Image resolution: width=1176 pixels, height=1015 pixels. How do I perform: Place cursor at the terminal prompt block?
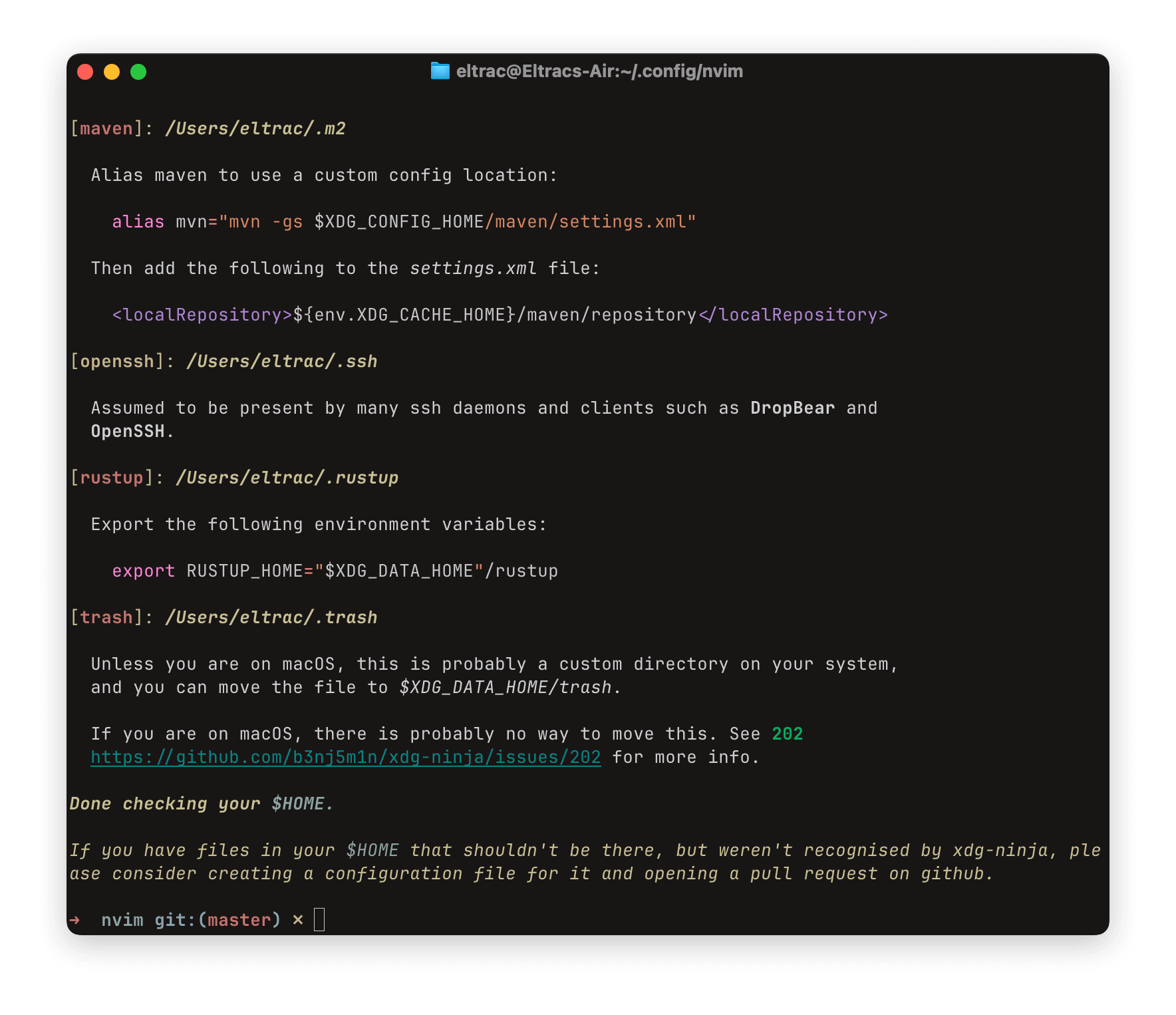(319, 920)
